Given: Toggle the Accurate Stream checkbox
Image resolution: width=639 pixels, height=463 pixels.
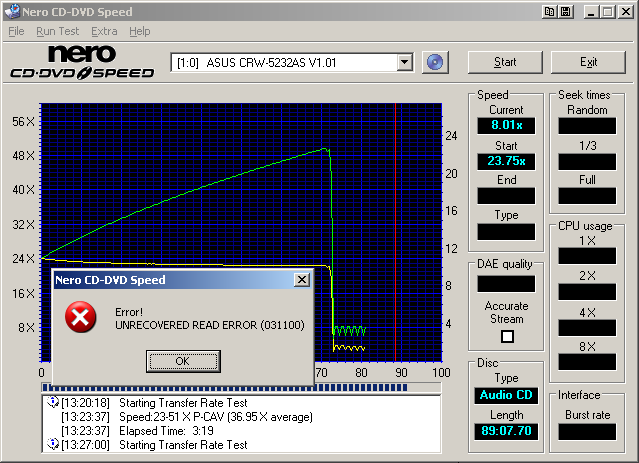Looking at the screenshot, I should coord(507,336).
